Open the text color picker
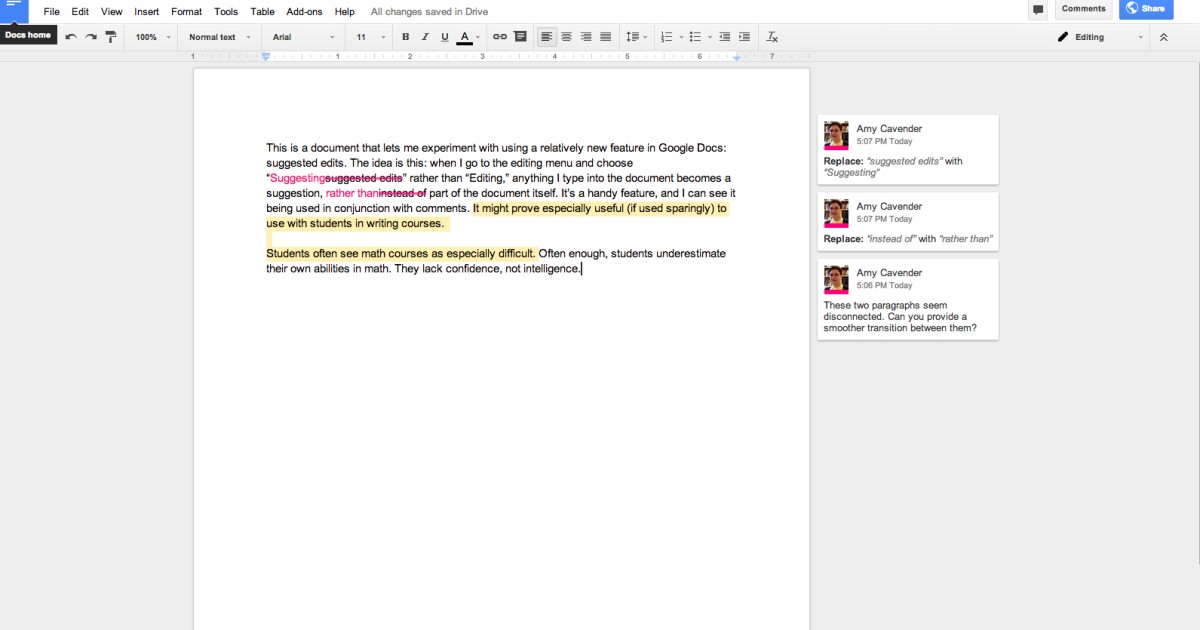The width and height of the screenshot is (1200, 630). pos(465,36)
